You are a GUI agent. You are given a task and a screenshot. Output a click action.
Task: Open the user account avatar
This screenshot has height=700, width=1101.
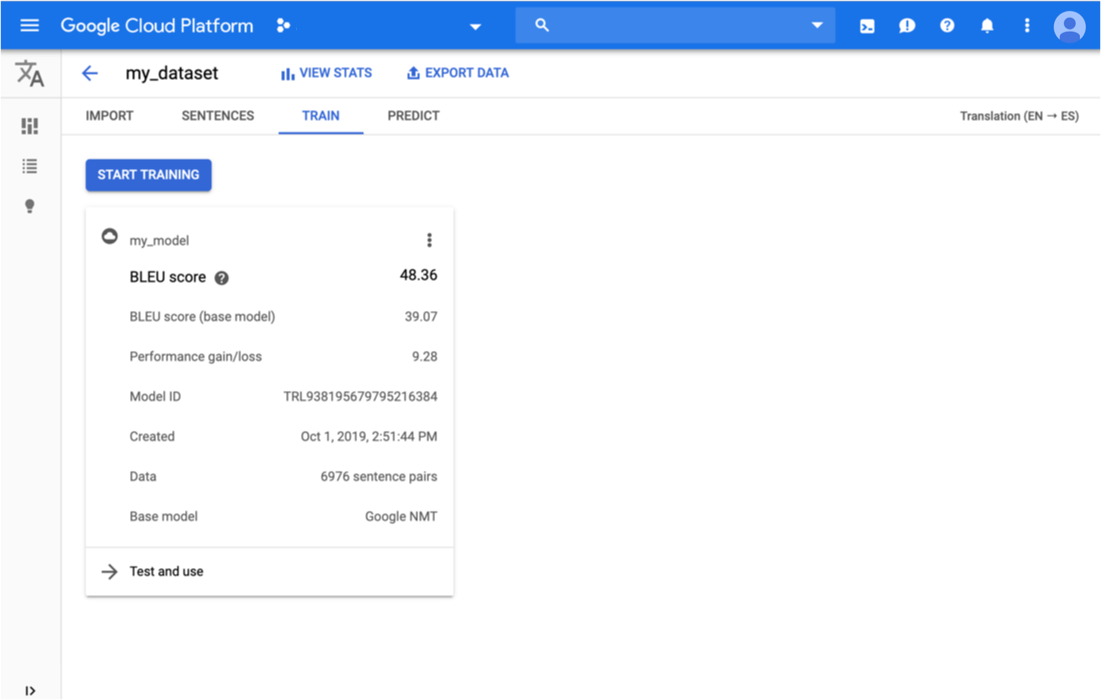tap(1069, 26)
